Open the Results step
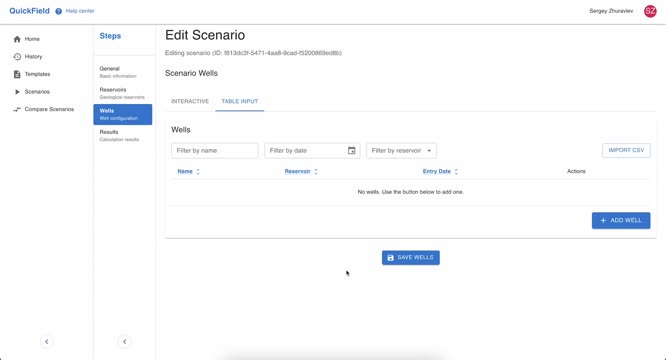 tap(123, 135)
